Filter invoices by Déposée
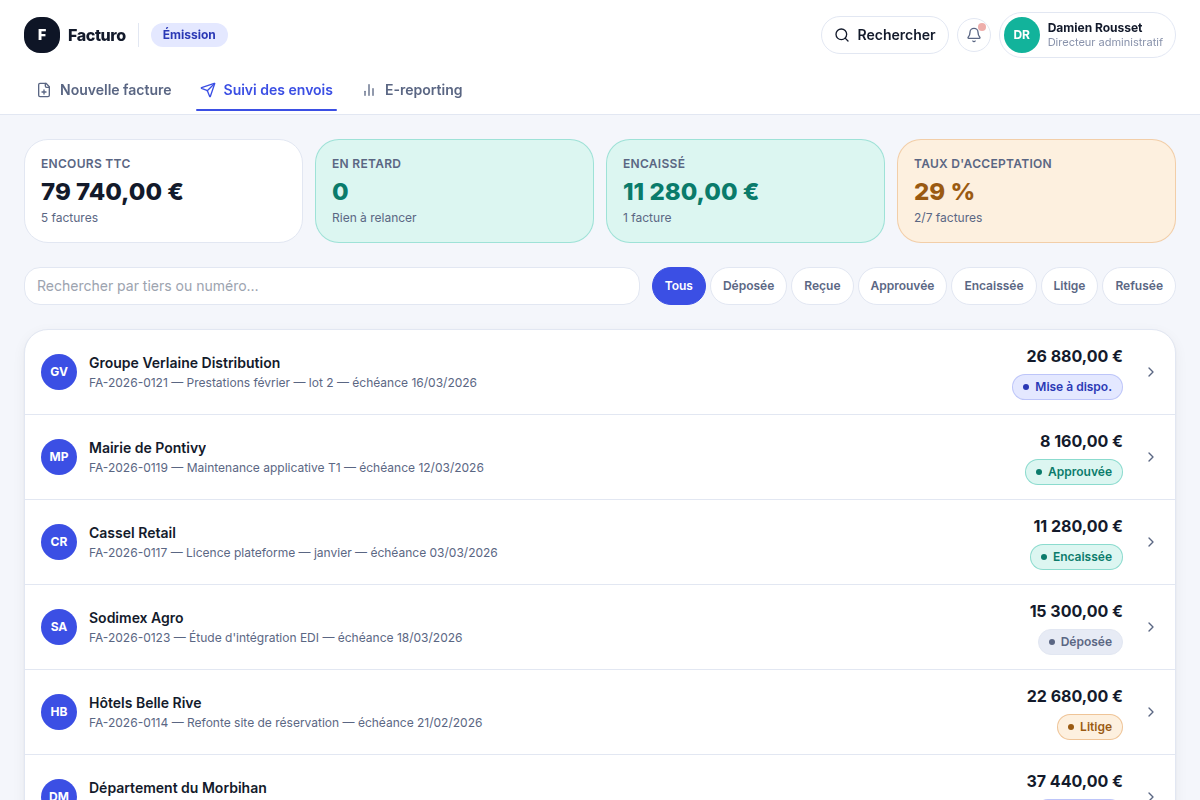The image size is (1200, 800). point(748,286)
